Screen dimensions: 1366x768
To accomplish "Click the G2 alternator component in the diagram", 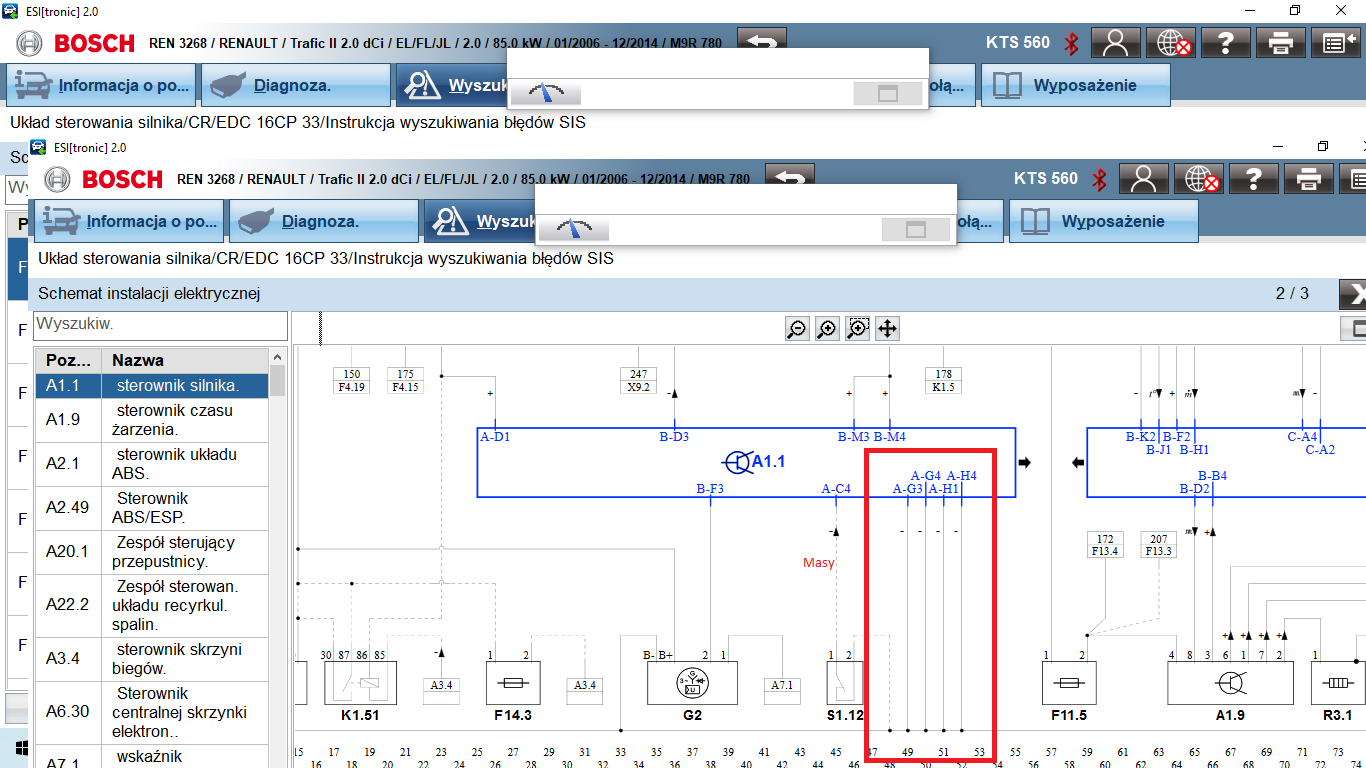I will tap(693, 682).
